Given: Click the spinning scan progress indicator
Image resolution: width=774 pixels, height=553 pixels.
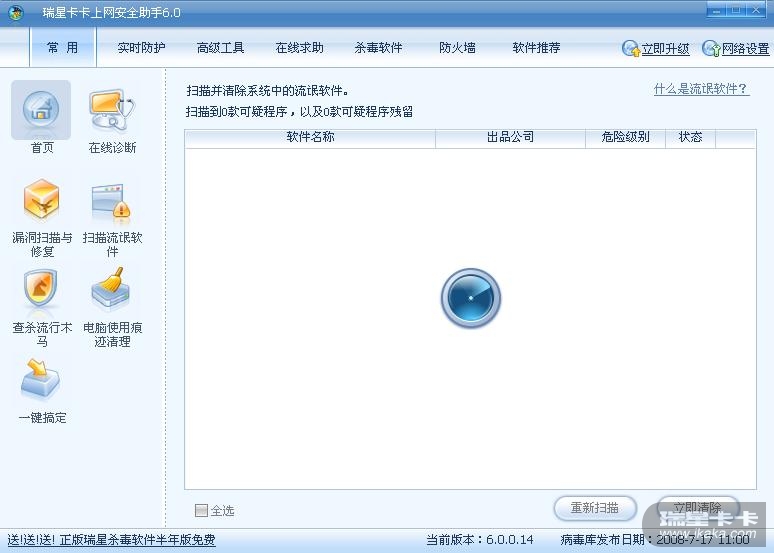Looking at the screenshot, I should pos(470,298).
